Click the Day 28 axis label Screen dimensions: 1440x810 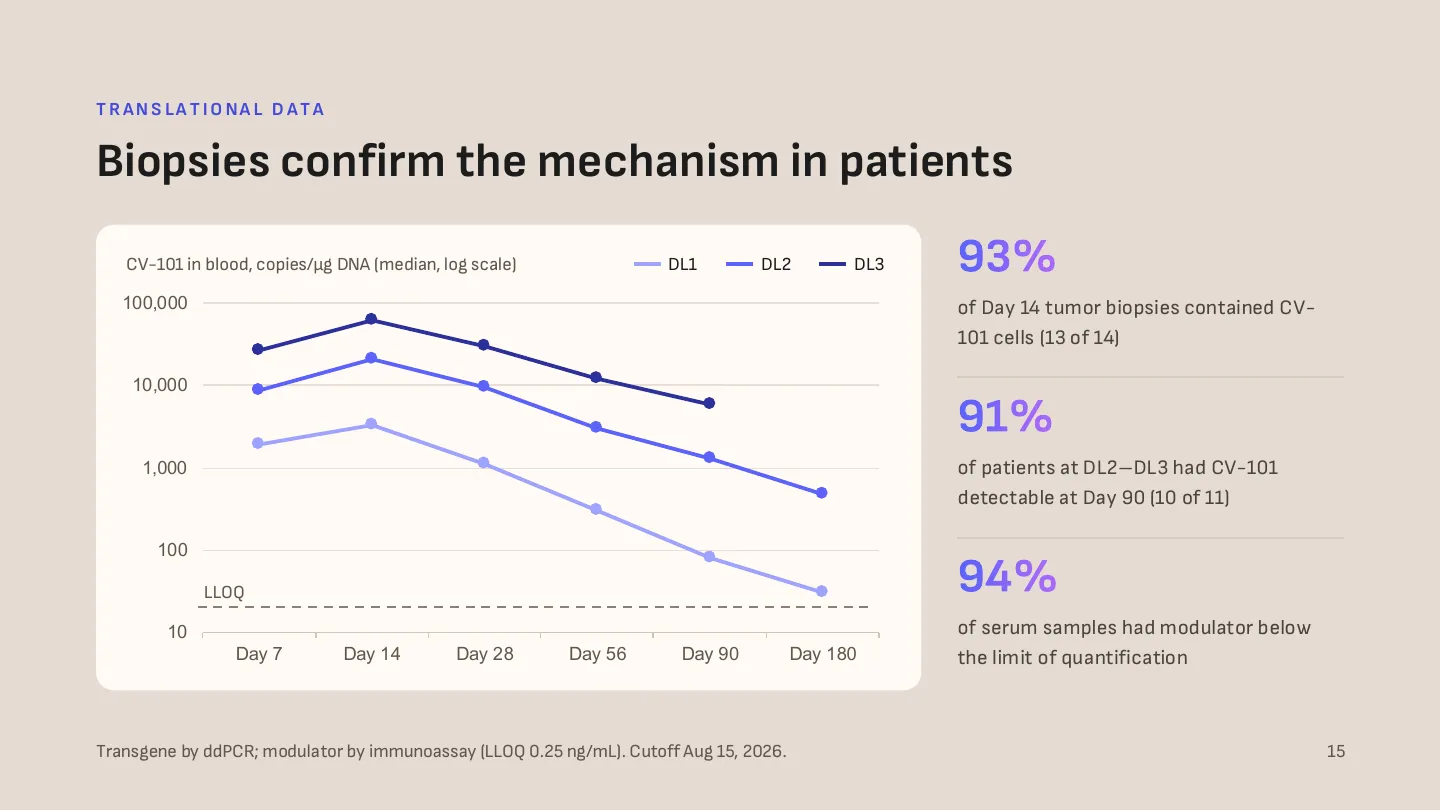point(485,654)
